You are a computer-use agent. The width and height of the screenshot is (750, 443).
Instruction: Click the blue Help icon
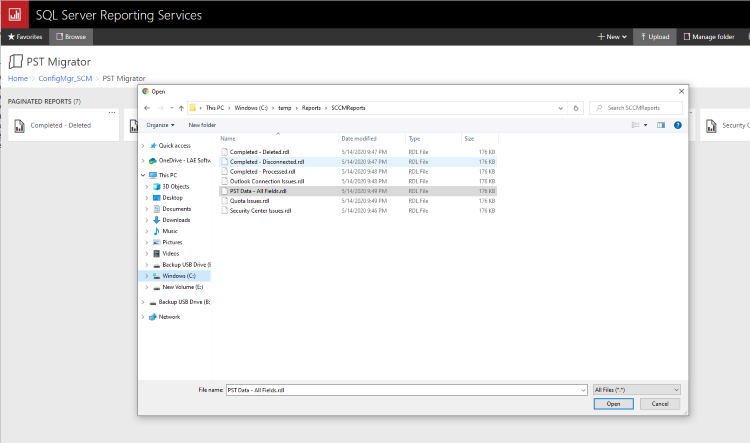(x=677, y=125)
